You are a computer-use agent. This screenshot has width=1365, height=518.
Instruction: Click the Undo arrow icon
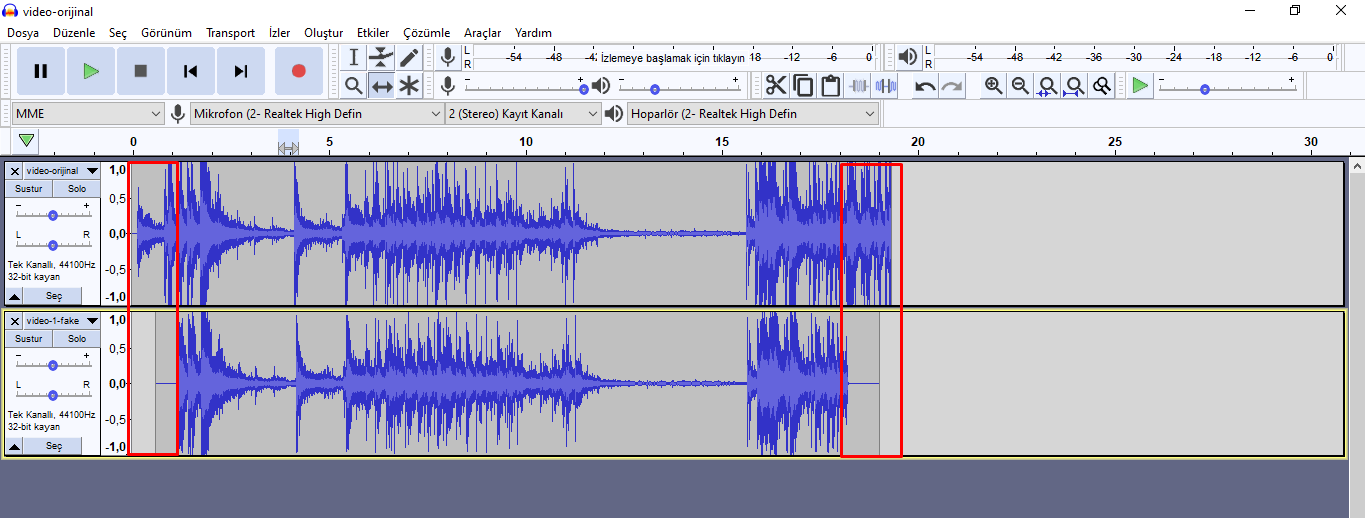(x=925, y=86)
